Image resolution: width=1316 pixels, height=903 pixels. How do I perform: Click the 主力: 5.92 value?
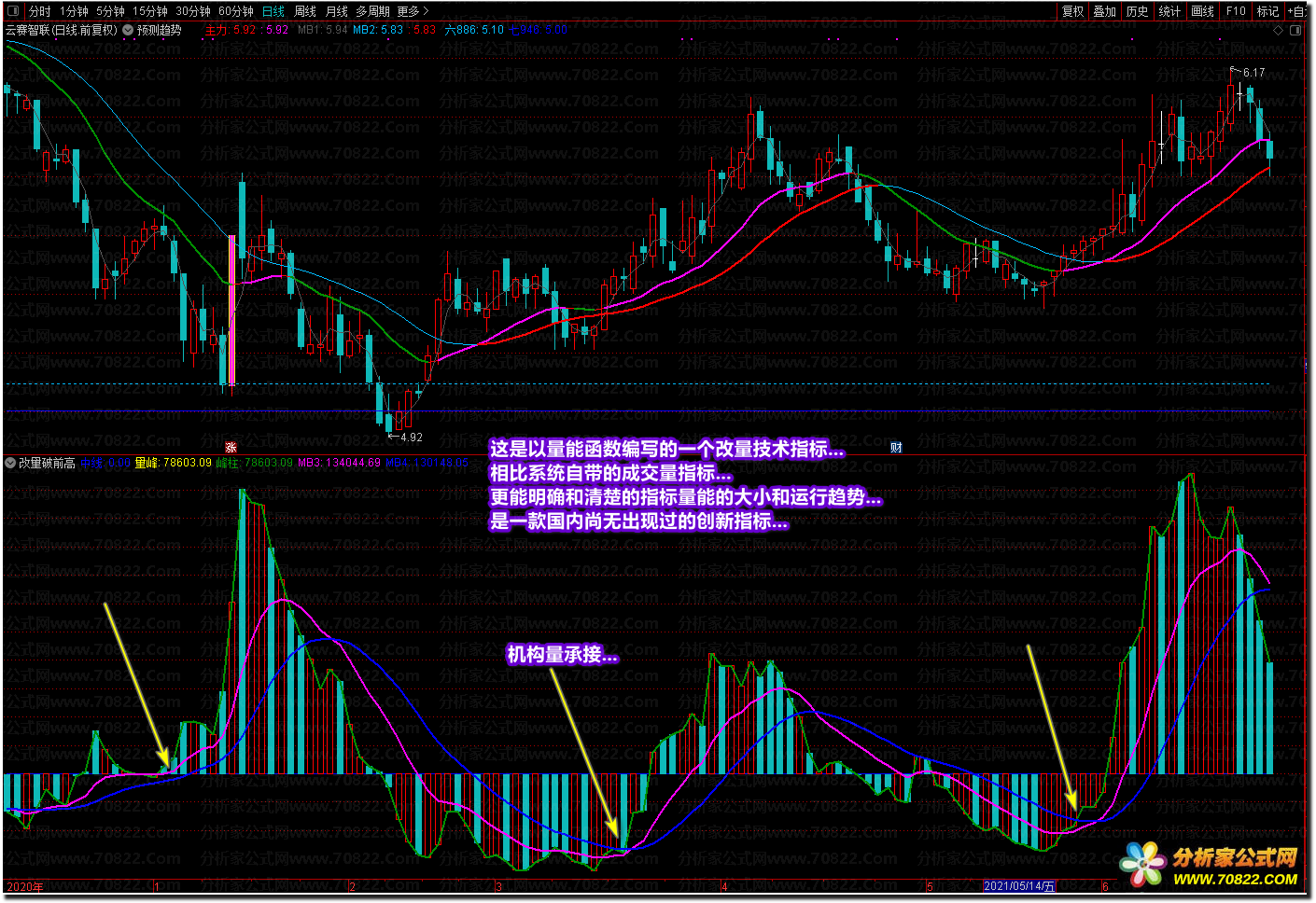coord(230,30)
